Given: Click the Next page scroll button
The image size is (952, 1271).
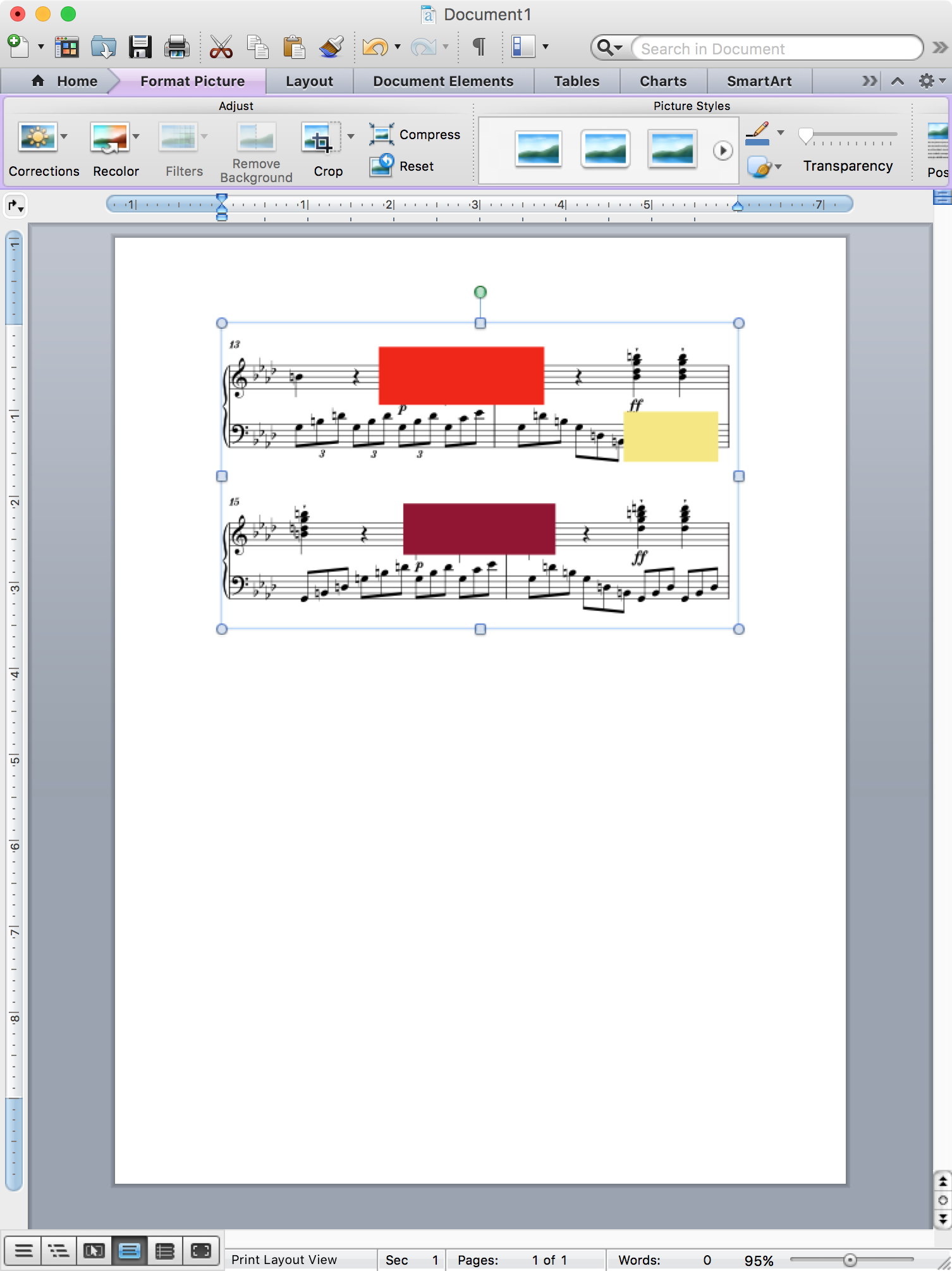Looking at the screenshot, I should tap(943, 1219).
